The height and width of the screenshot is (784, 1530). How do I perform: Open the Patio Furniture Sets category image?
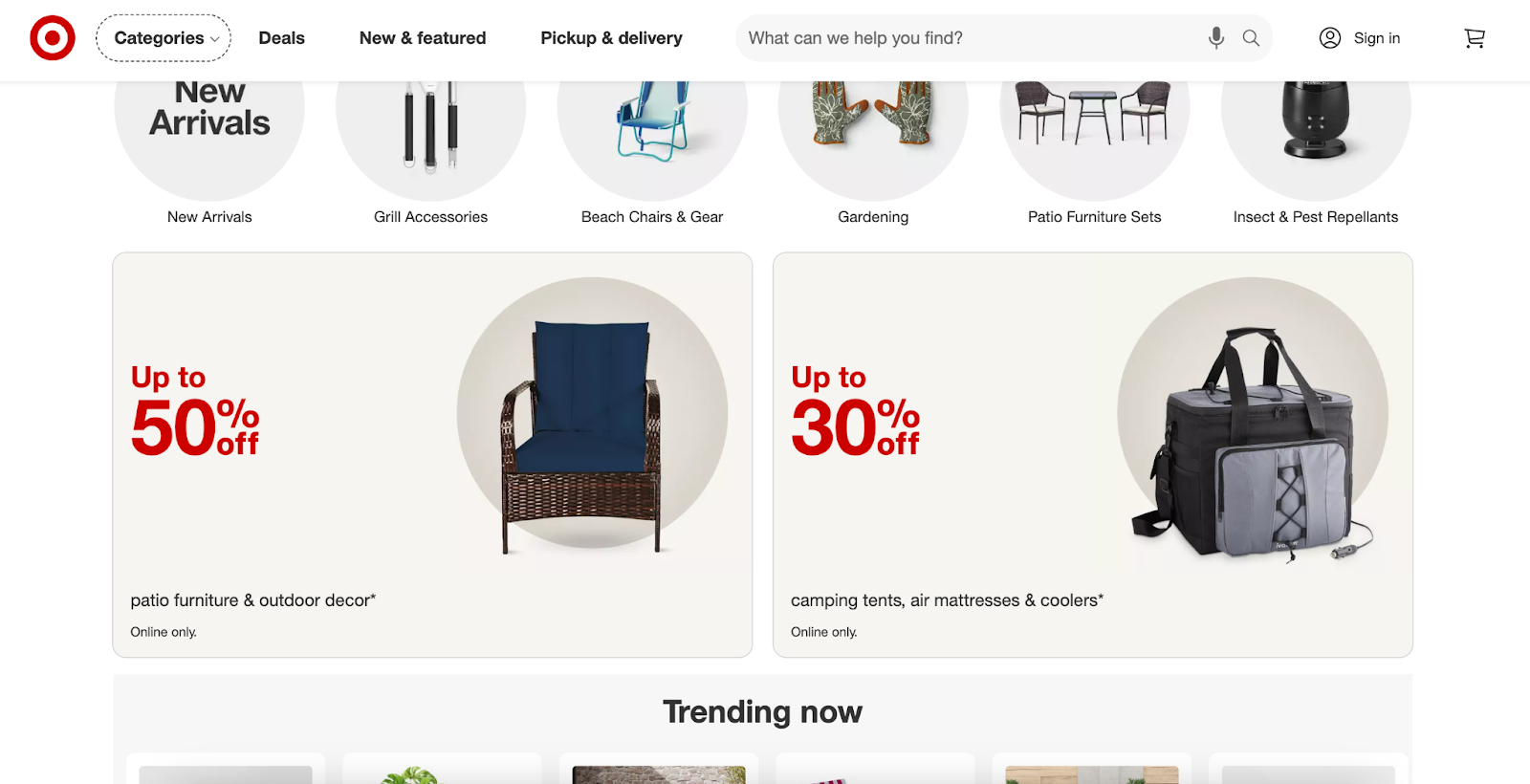[x=1095, y=141]
